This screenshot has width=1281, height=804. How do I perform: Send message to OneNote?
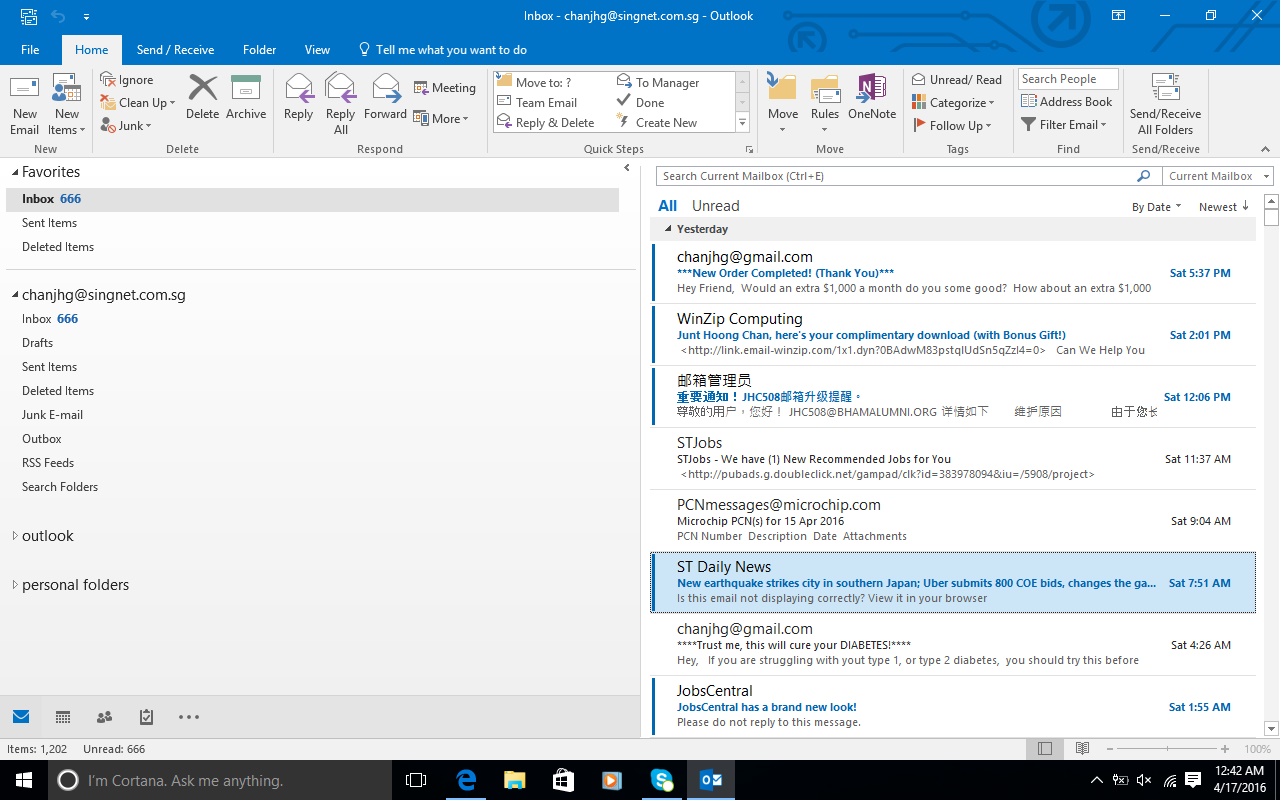(x=872, y=97)
